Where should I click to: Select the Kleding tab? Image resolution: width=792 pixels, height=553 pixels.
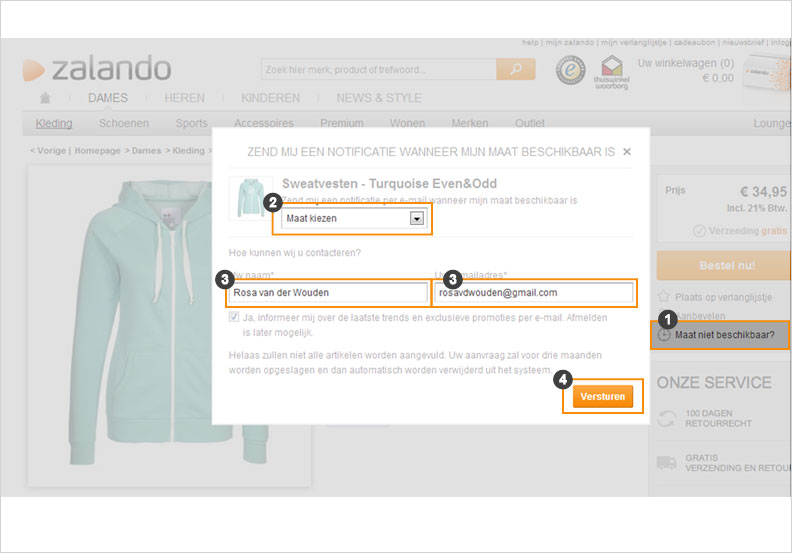click(54, 123)
